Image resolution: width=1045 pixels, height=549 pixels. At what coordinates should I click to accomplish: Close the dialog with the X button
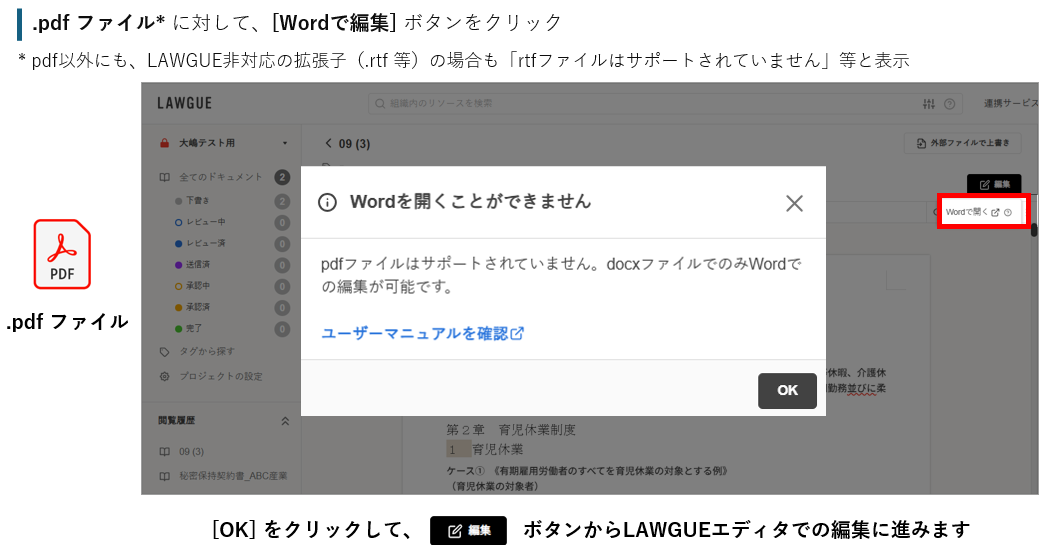pos(794,203)
